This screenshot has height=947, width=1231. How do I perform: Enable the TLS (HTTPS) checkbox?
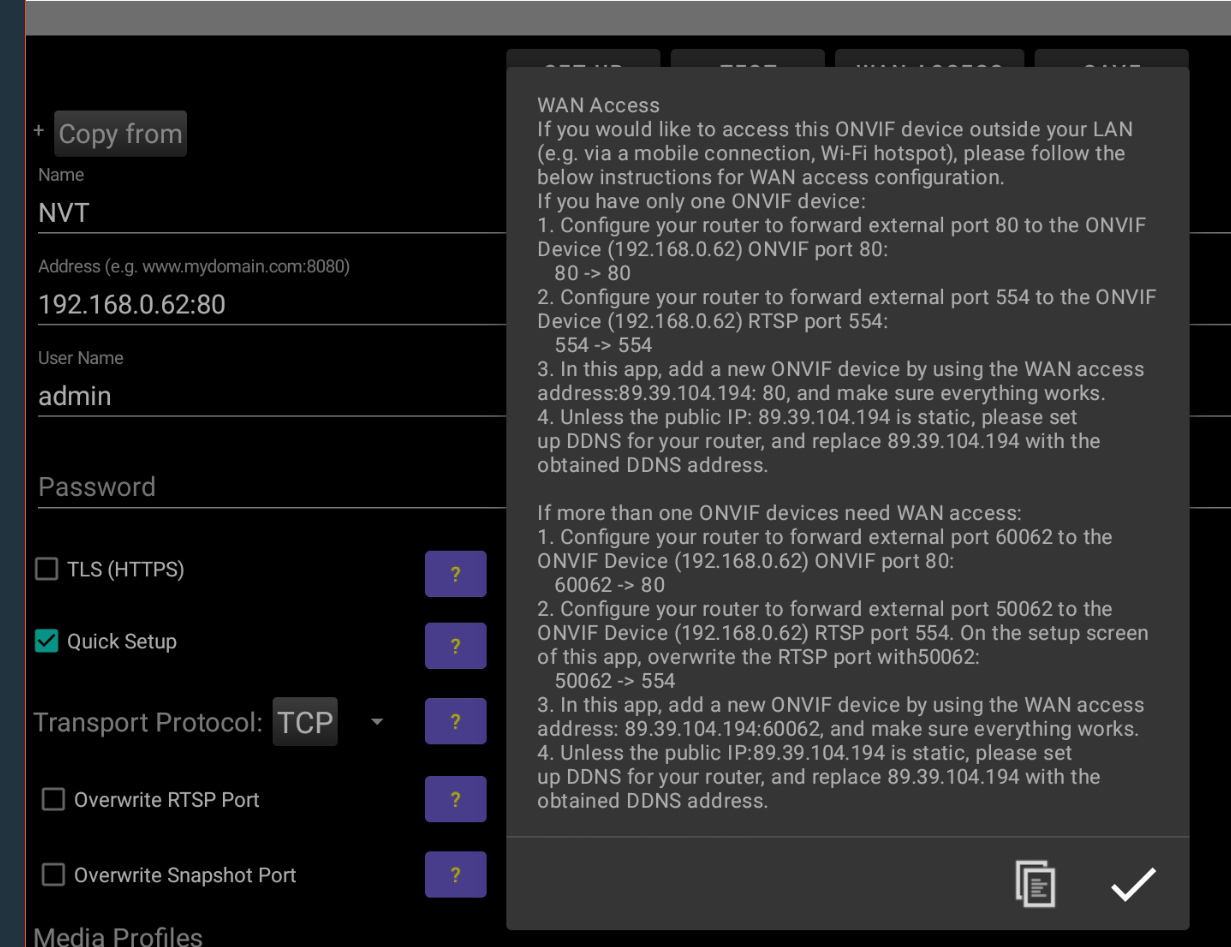[47, 570]
